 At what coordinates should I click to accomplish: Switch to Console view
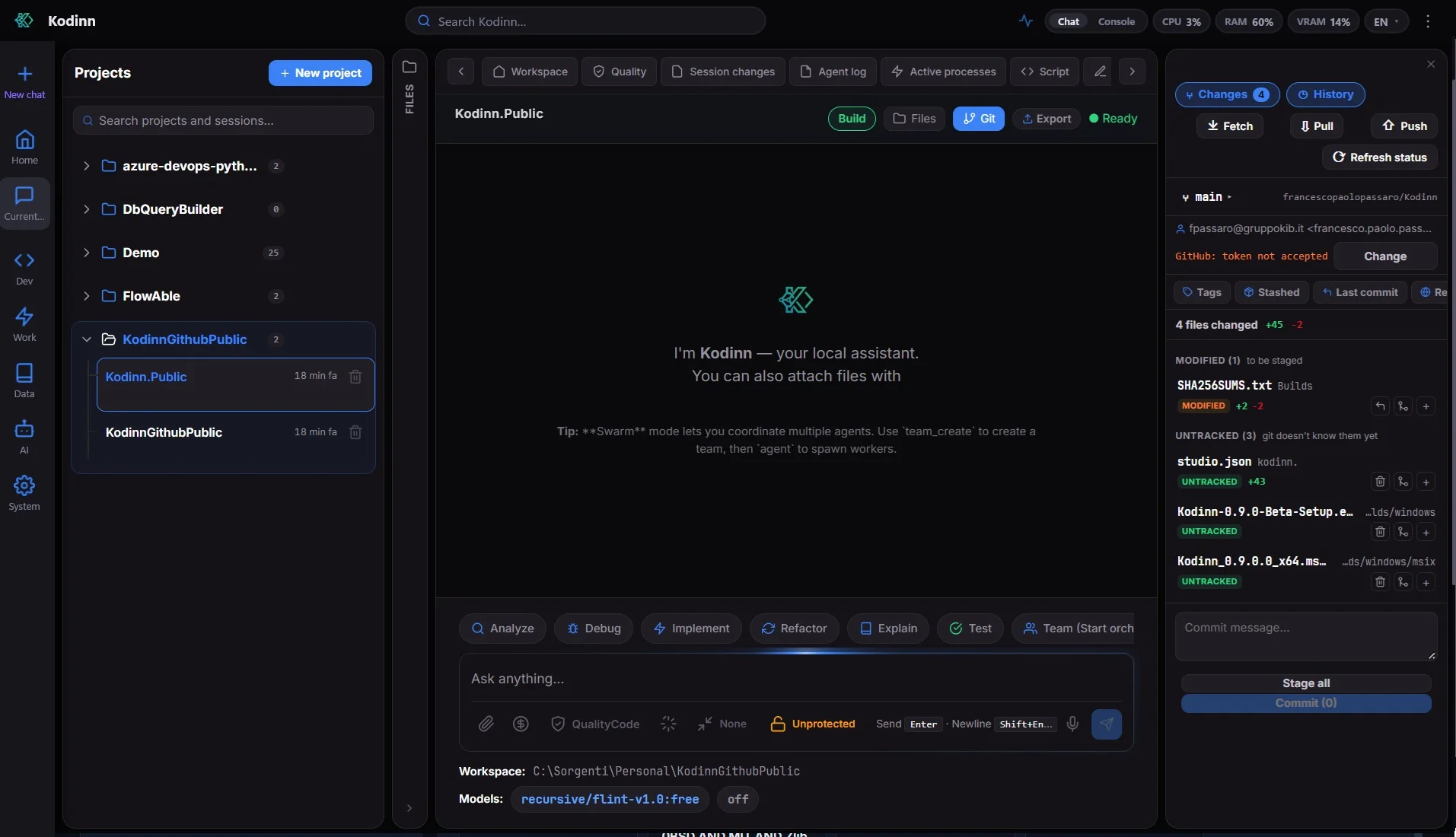(x=1116, y=21)
